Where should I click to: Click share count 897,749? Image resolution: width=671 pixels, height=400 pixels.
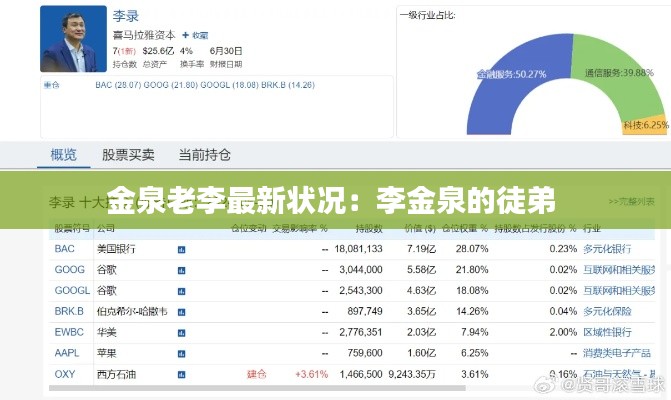point(365,311)
